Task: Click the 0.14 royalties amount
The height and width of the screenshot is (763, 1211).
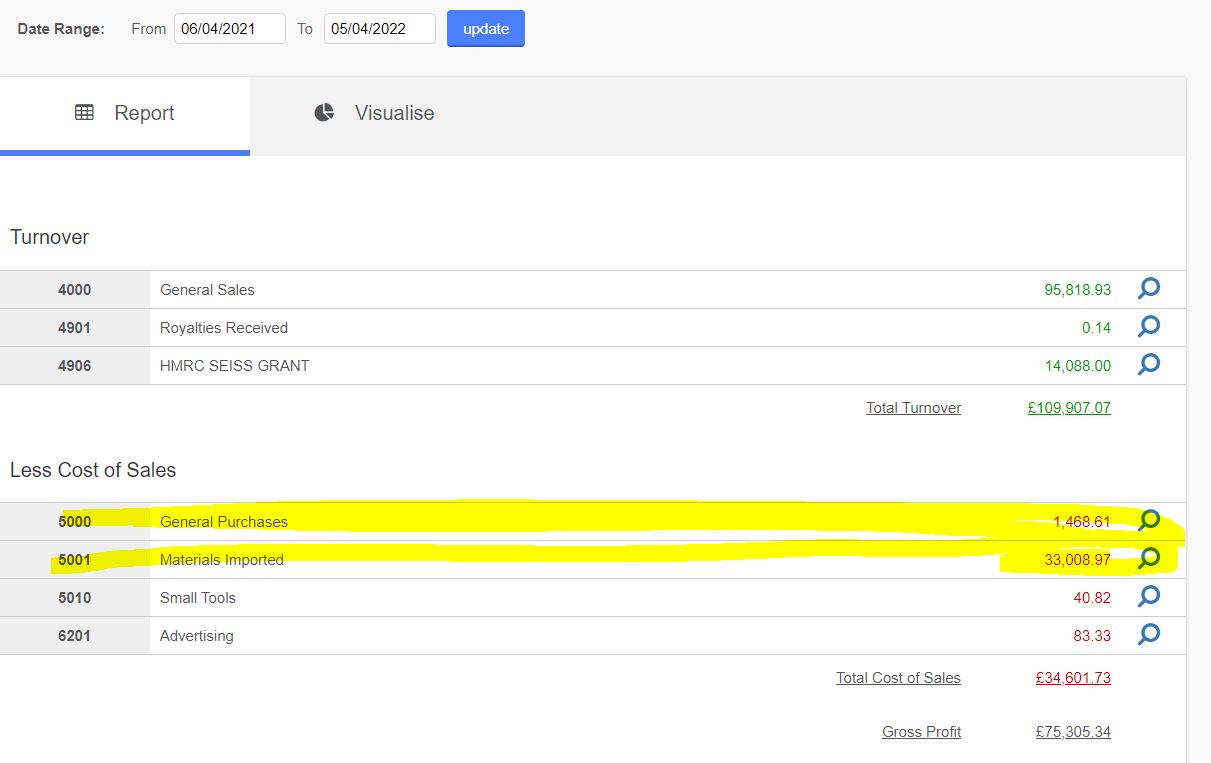Action: click(1096, 328)
